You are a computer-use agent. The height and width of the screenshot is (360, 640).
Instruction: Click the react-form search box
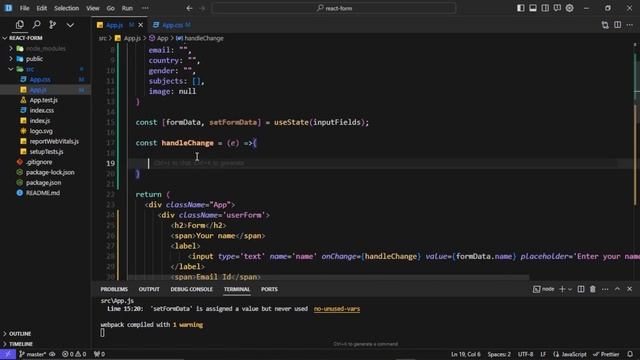pyautogui.click(x=334, y=8)
